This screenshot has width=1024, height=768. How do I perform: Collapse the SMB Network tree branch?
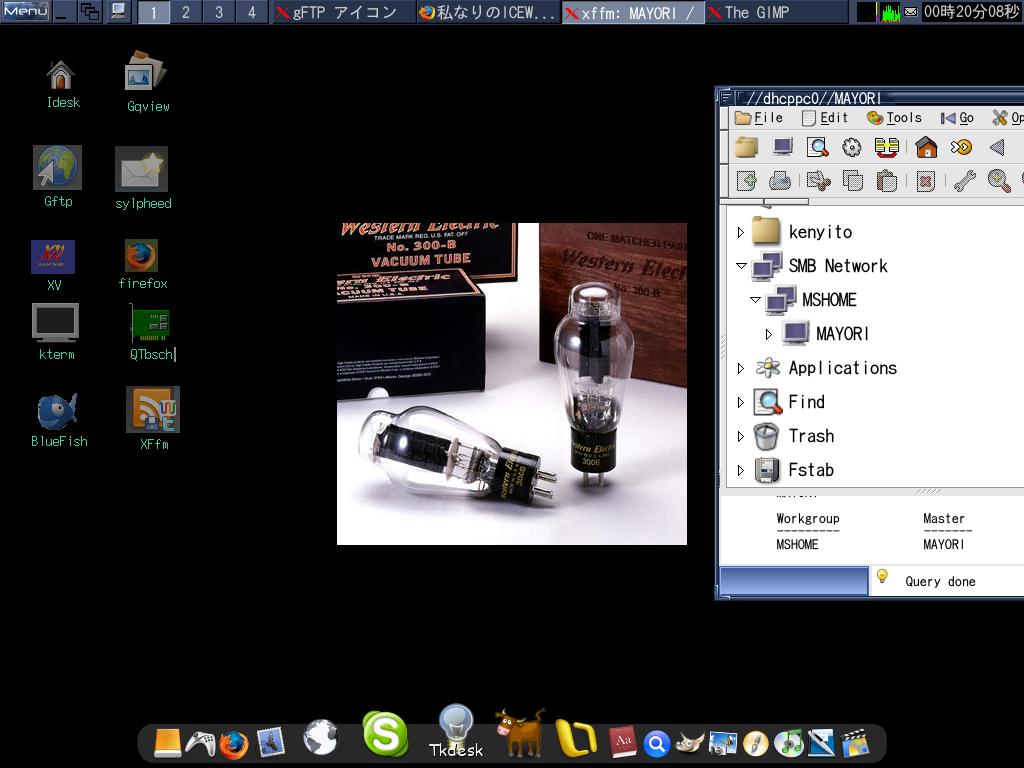coord(741,266)
